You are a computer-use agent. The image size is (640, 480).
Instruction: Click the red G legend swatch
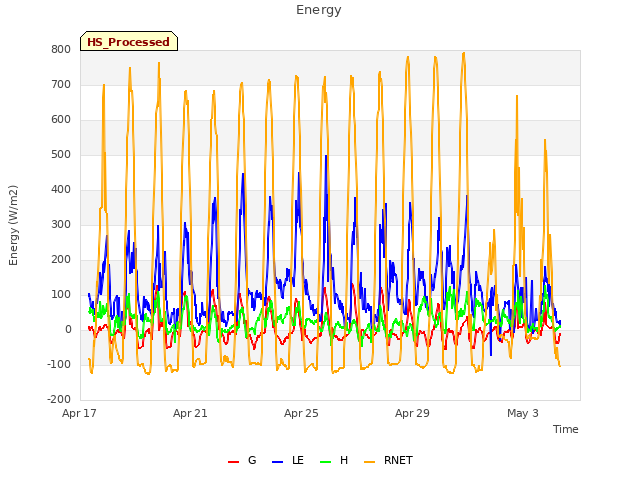(x=233, y=462)
